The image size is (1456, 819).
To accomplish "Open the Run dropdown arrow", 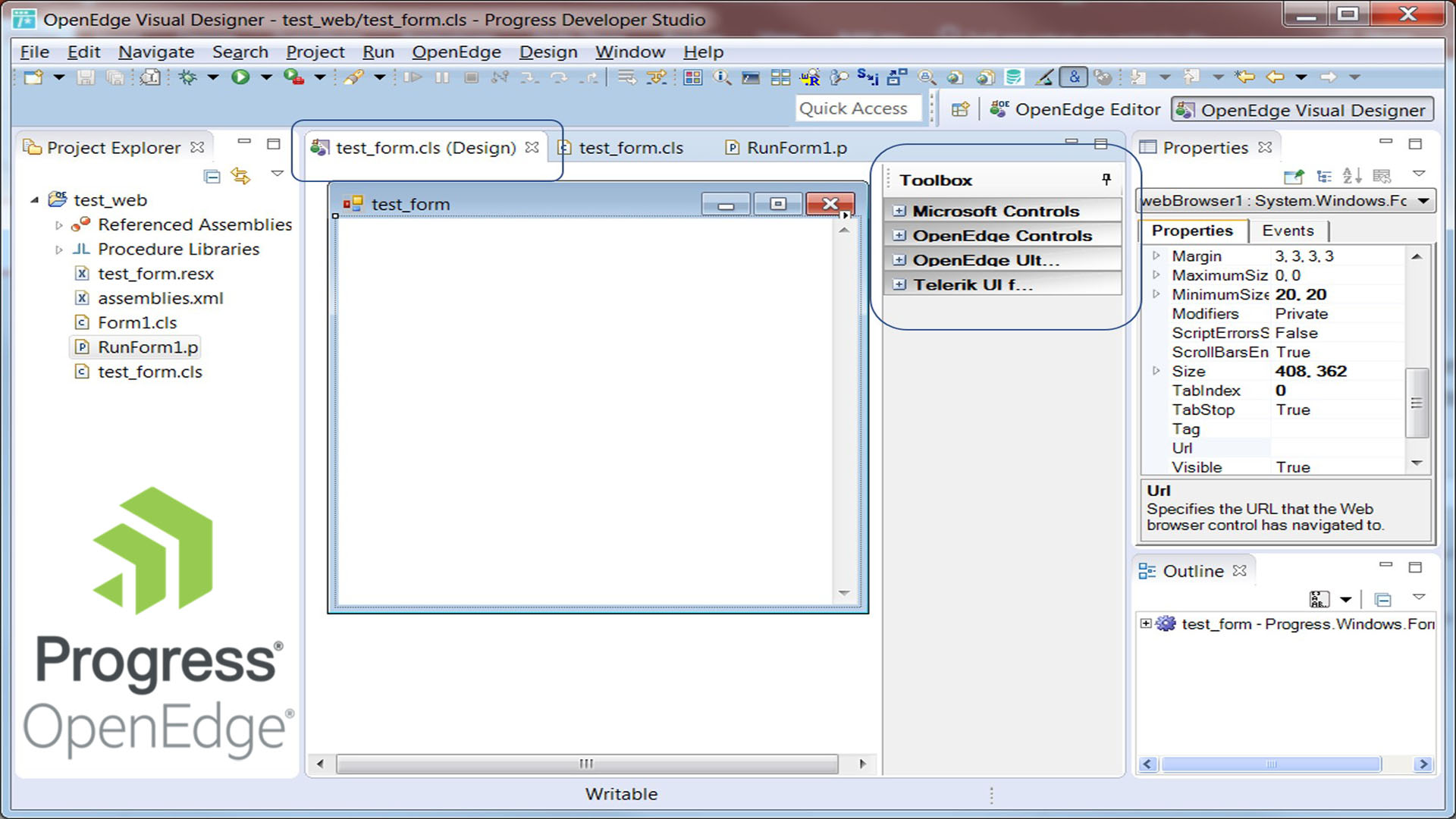I will (266, 77).
